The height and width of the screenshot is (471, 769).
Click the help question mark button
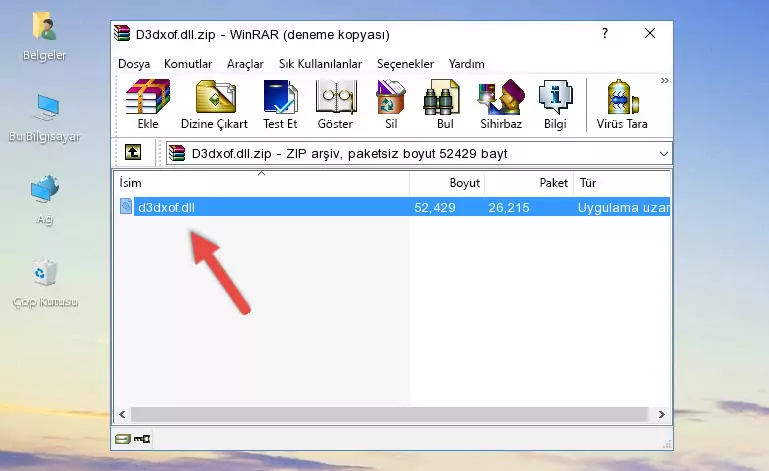pos(605,33)
